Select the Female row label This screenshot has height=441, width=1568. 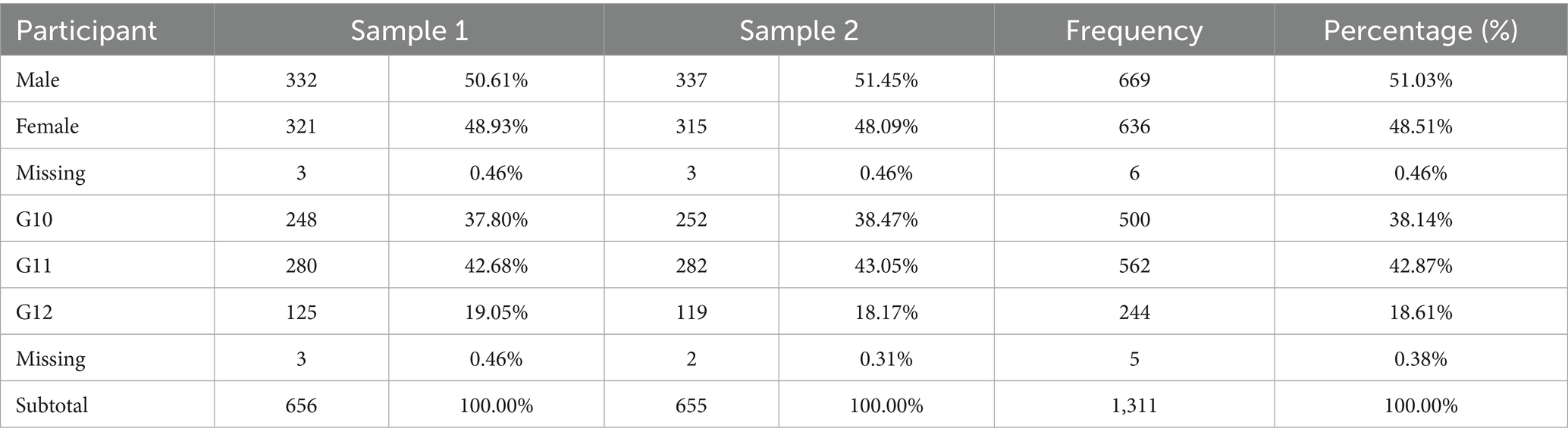pos(47,126)
